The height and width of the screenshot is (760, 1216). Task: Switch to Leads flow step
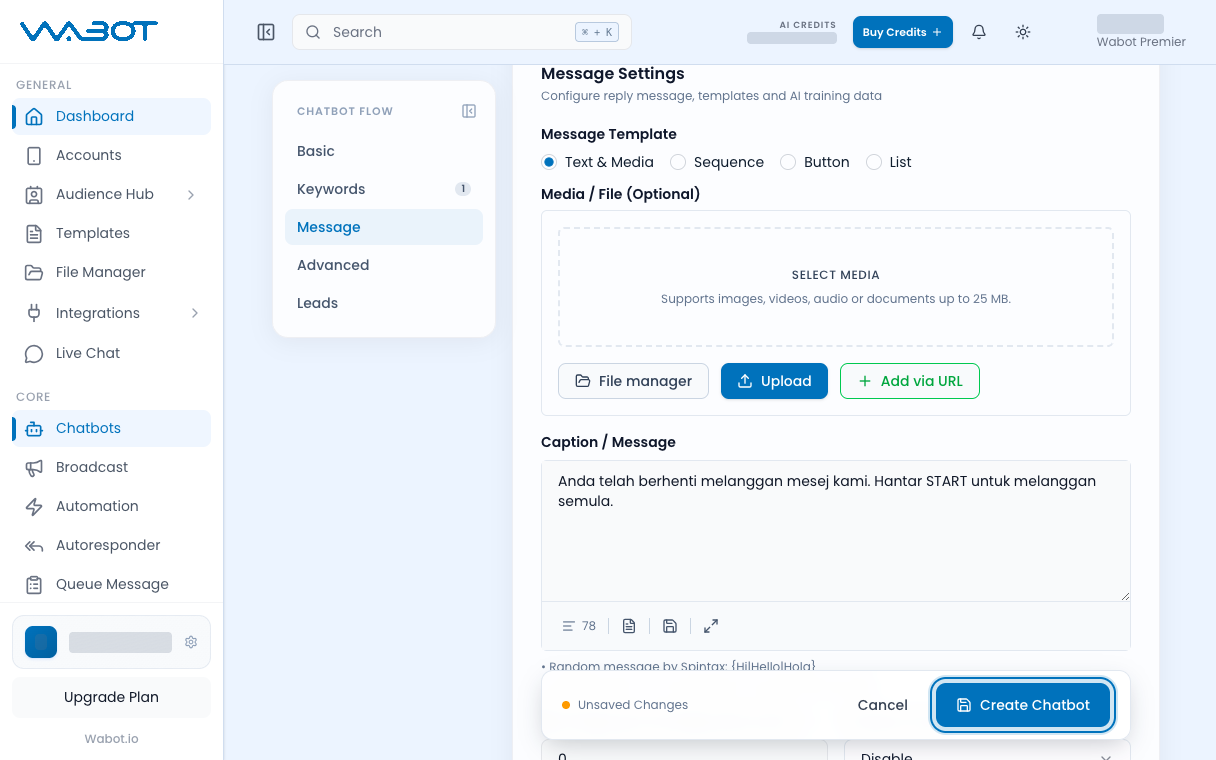384,303
